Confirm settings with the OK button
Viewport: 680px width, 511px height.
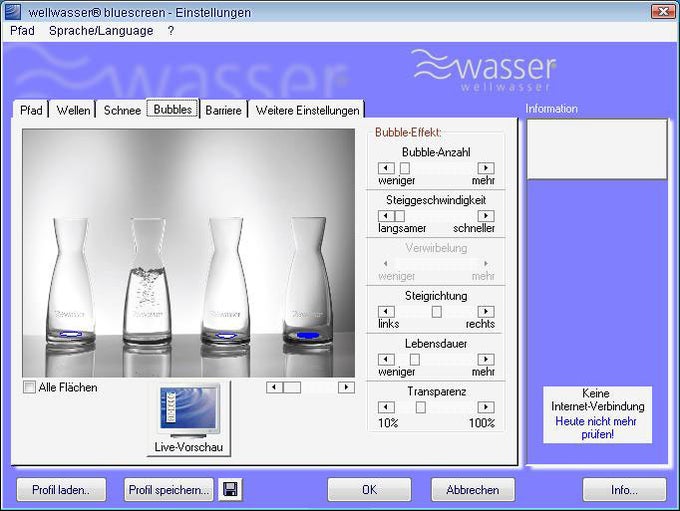pos(369,490)
